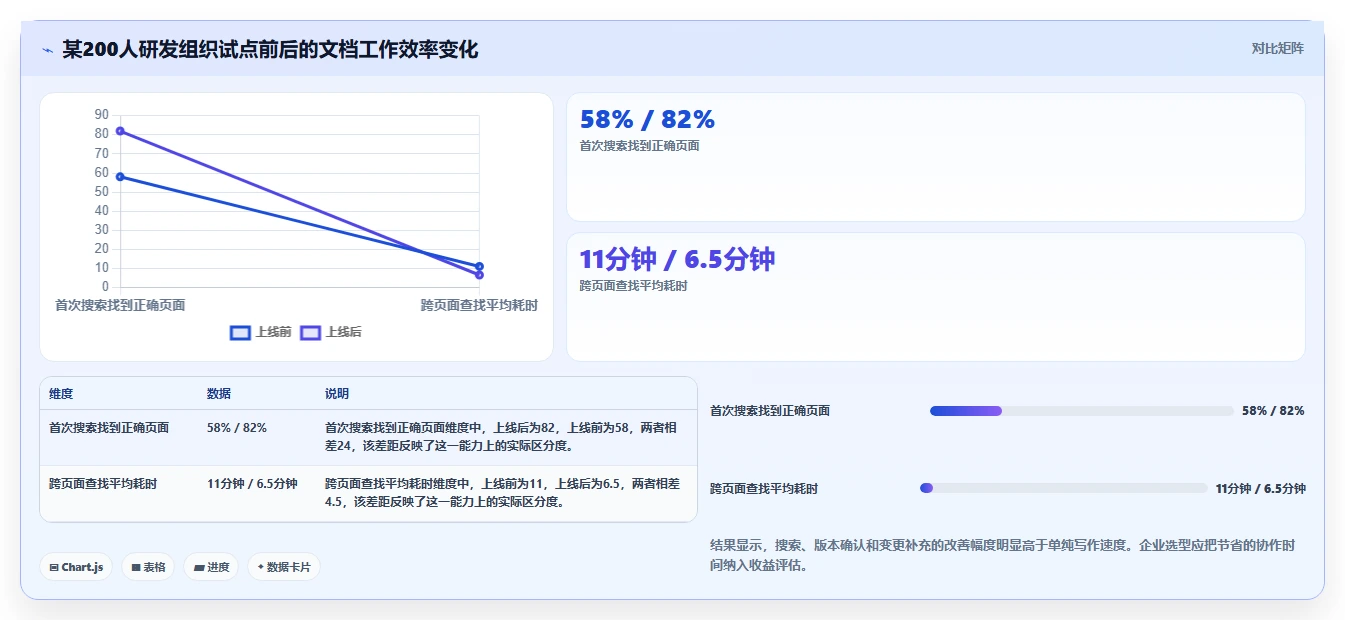The width and height of the screenshot is (1345, 620).
Task: Click the 数据 column header
Action: point(219,394)
